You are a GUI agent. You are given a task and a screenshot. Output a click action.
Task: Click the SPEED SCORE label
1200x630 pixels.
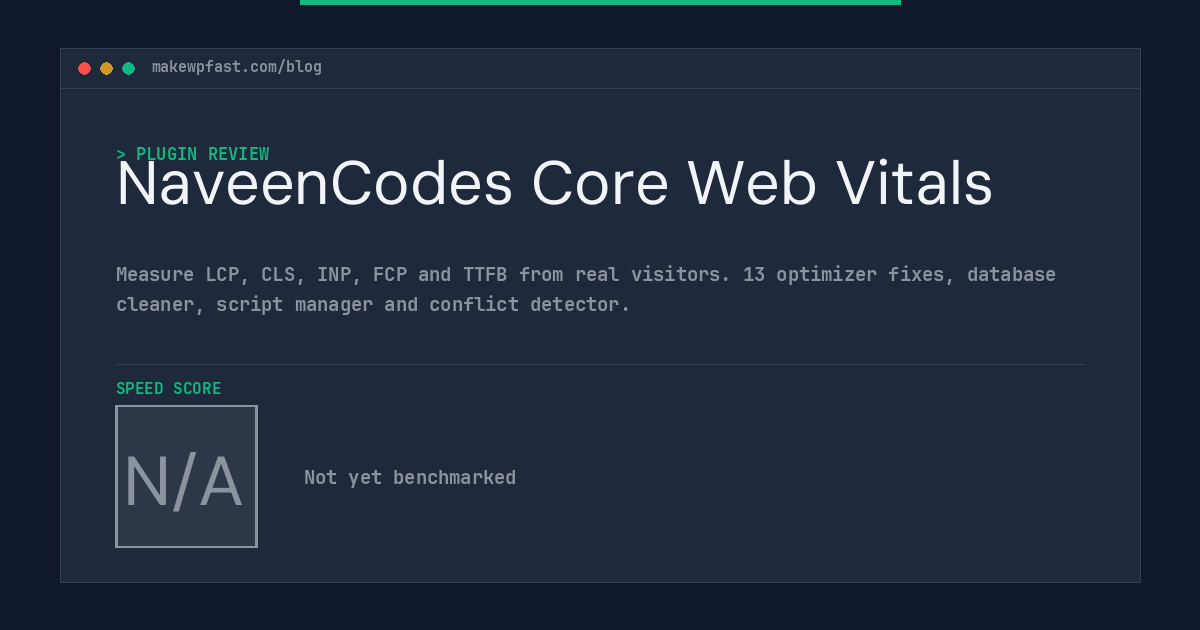169,388
